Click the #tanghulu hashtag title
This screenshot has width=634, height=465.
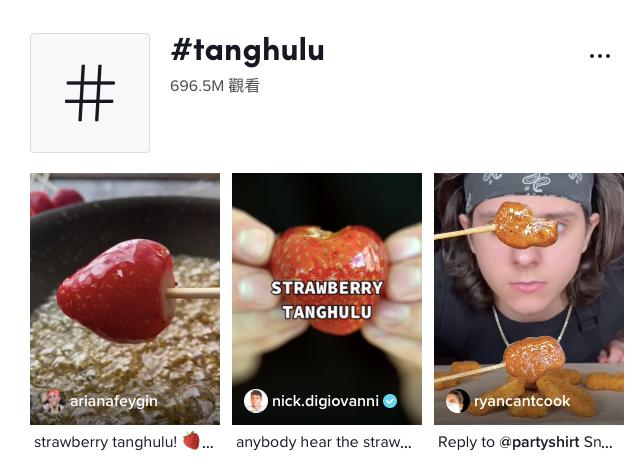coord(247,51)
